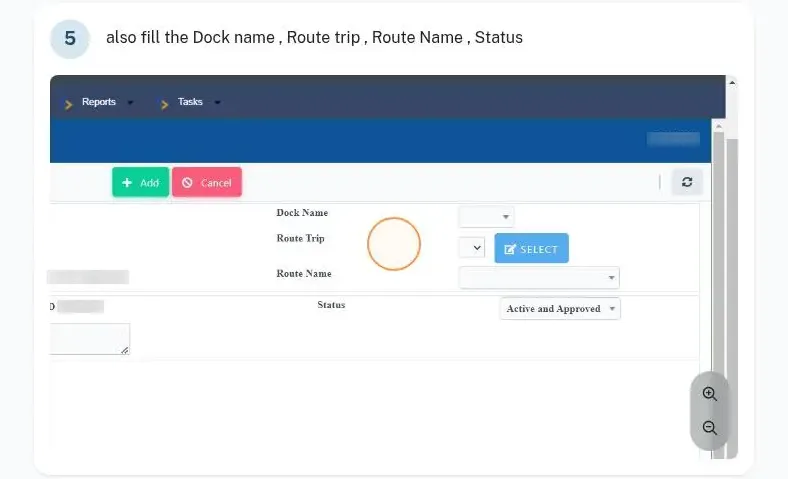Zoom in with magnifier plus icon

[x=710, y=394]
